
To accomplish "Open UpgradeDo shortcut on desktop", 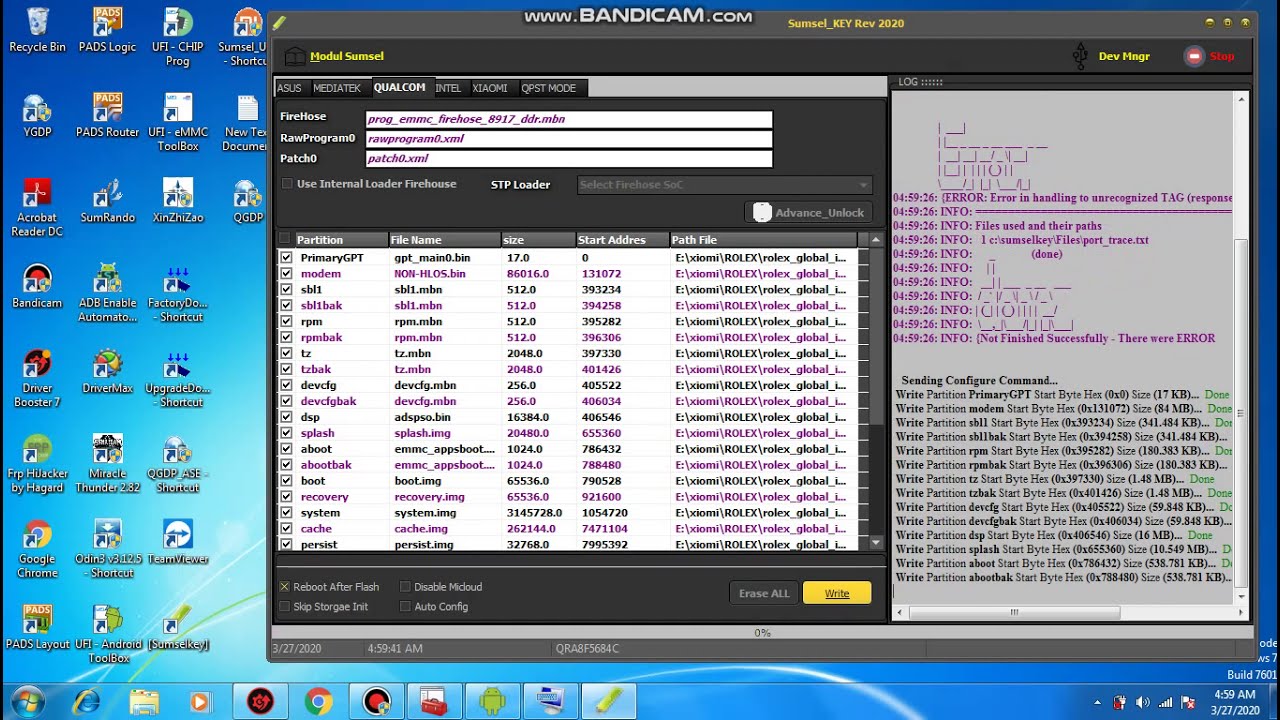I will point(177,379).
